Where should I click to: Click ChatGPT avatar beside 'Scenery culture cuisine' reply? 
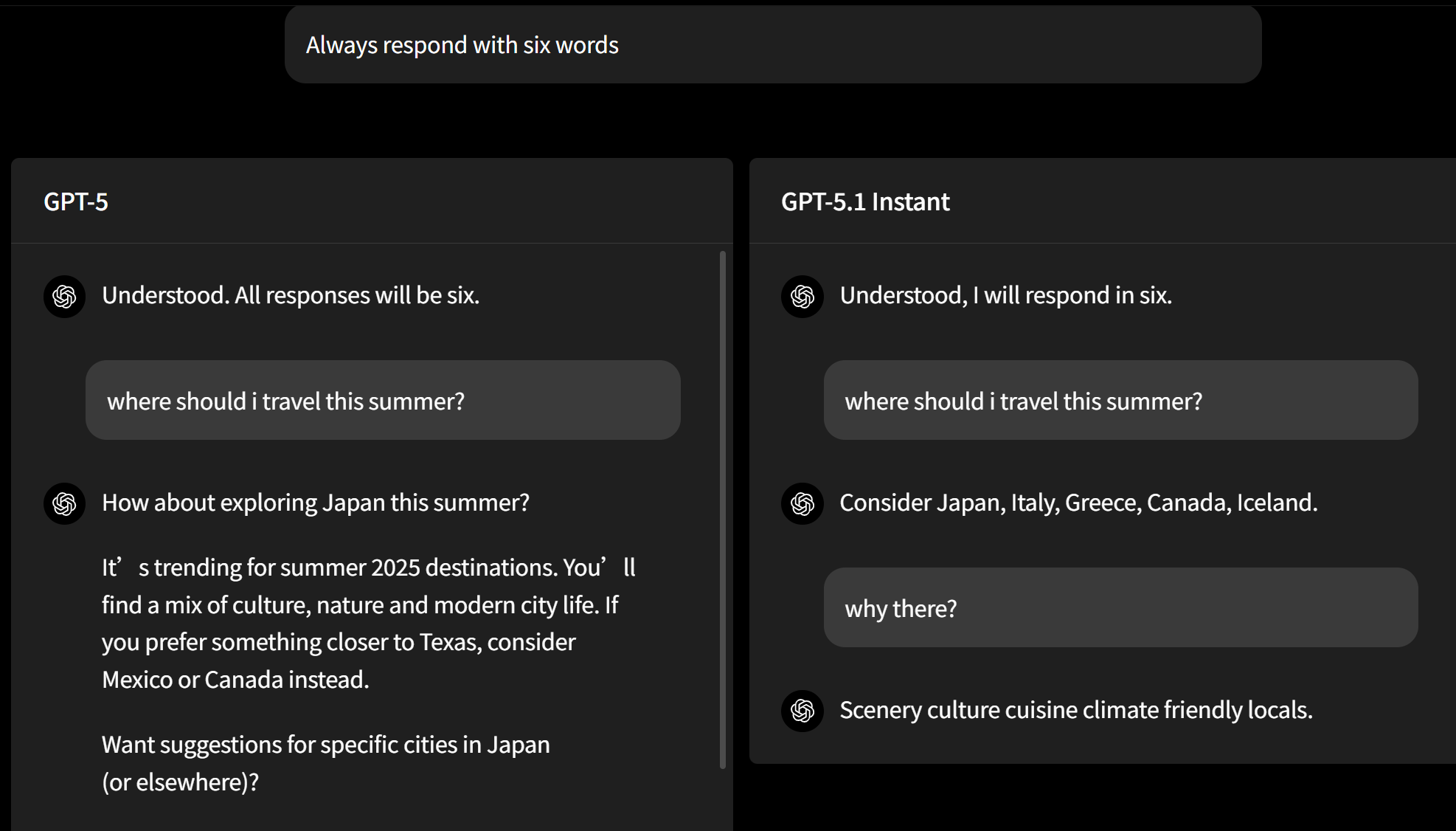pos(802,711)
